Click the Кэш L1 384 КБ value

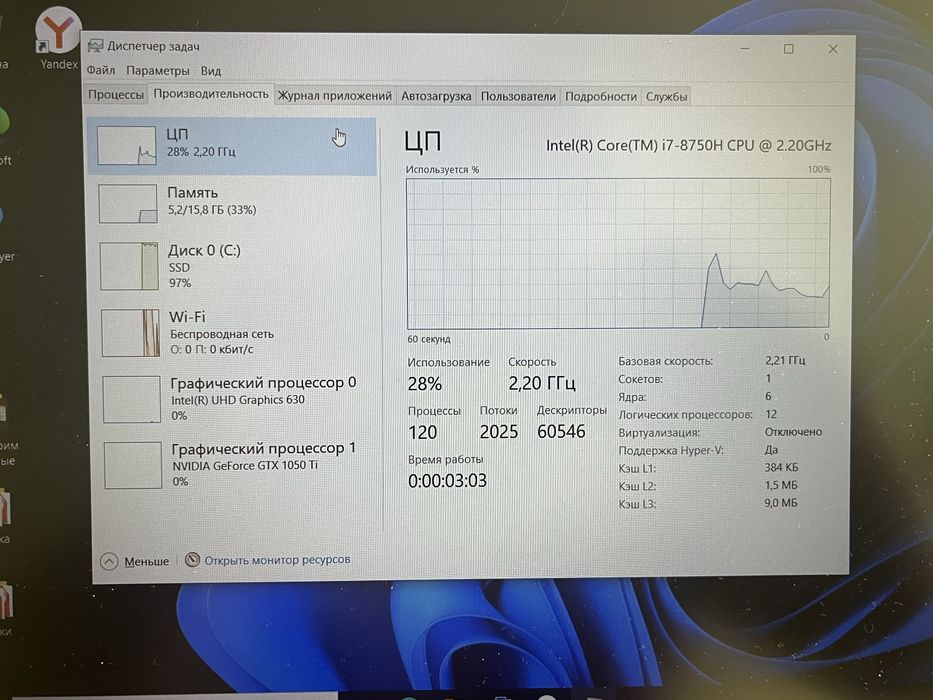(781, 467)
